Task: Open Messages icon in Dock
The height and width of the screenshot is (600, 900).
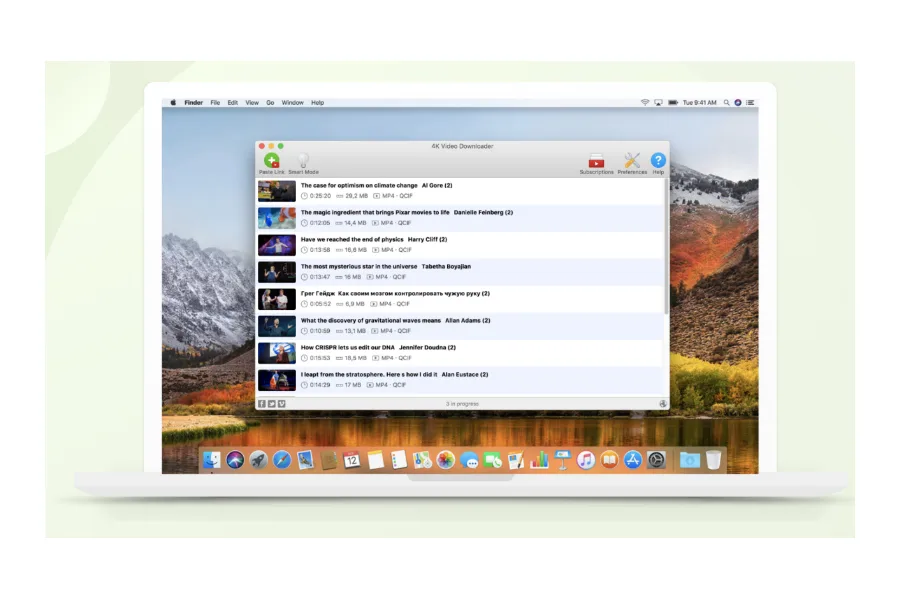Action: 469,460
